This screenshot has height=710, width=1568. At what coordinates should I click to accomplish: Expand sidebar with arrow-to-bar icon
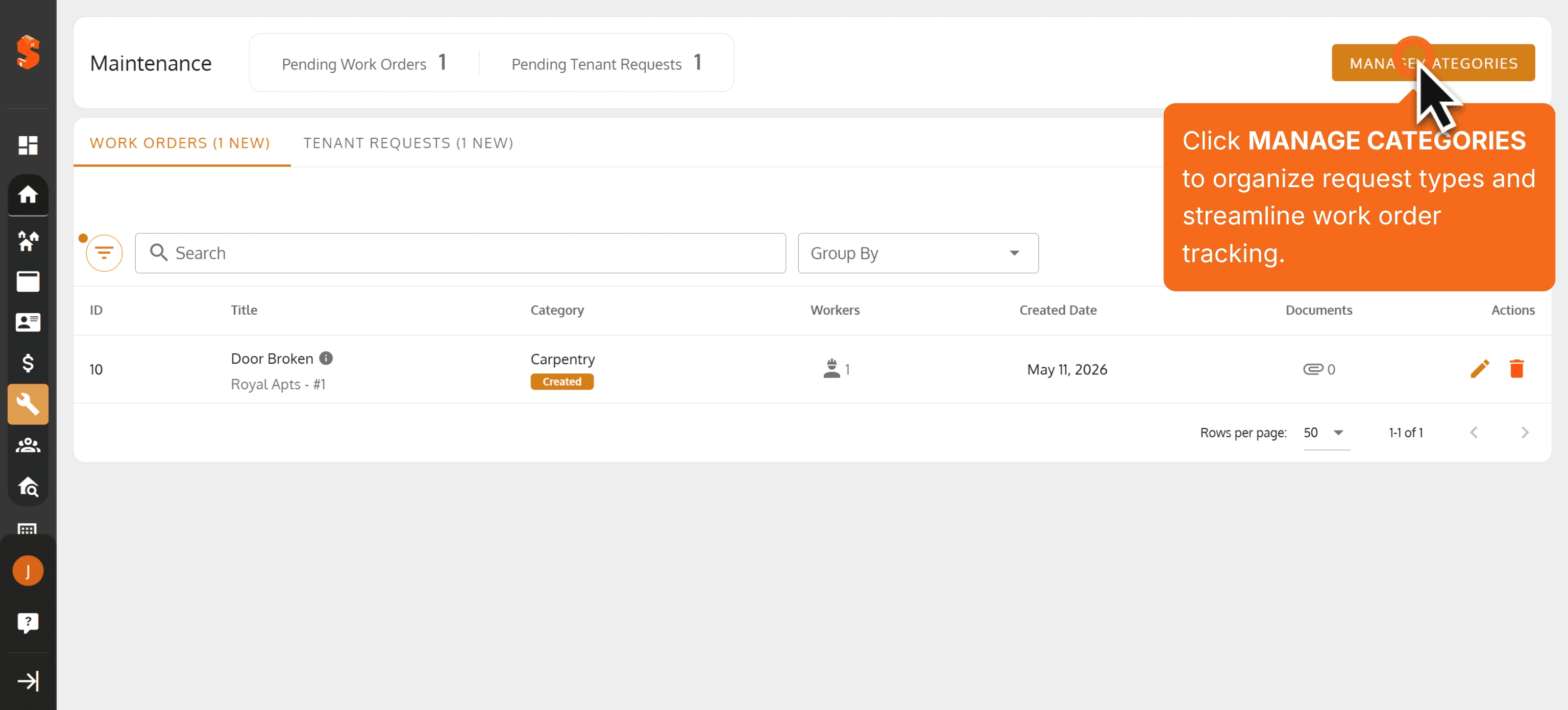point(28,681)
